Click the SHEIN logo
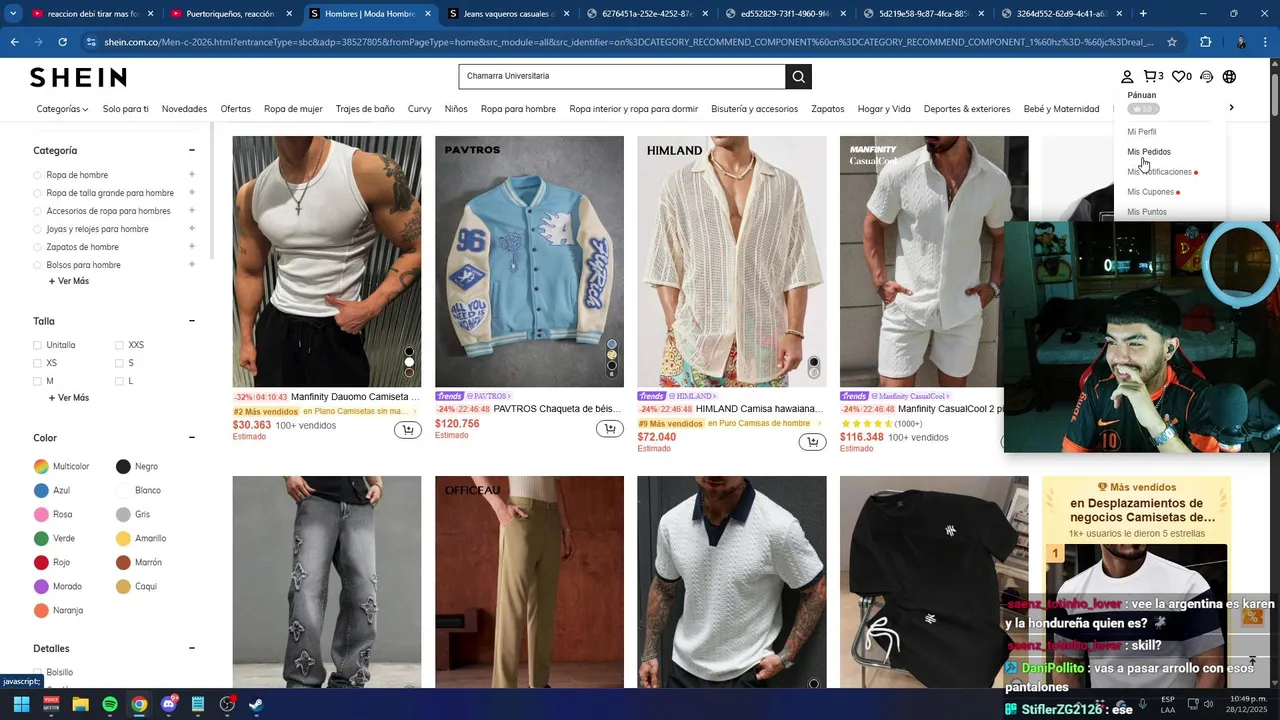 pos(78,77)
